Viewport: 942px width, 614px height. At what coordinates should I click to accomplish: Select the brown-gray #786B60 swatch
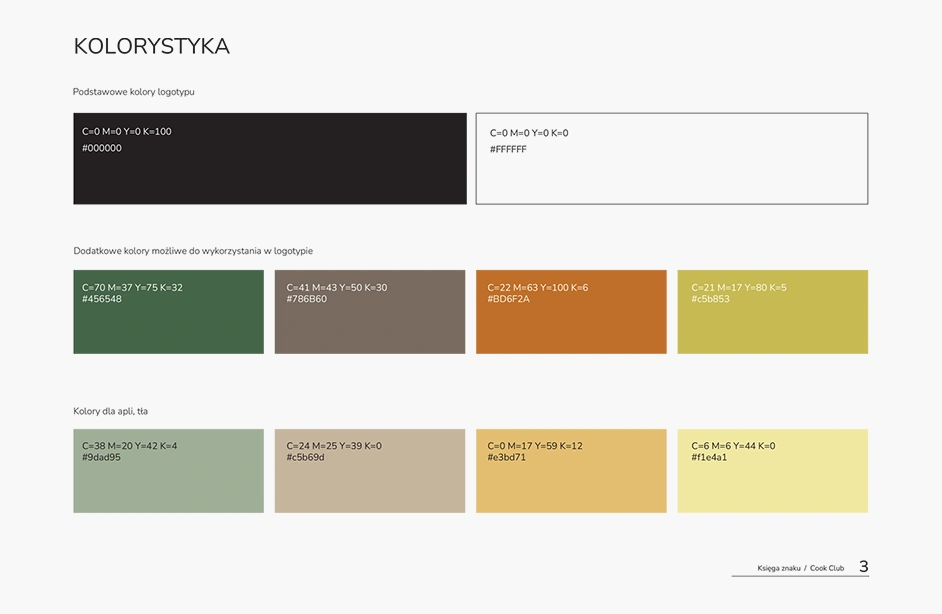tap(369, 322)
